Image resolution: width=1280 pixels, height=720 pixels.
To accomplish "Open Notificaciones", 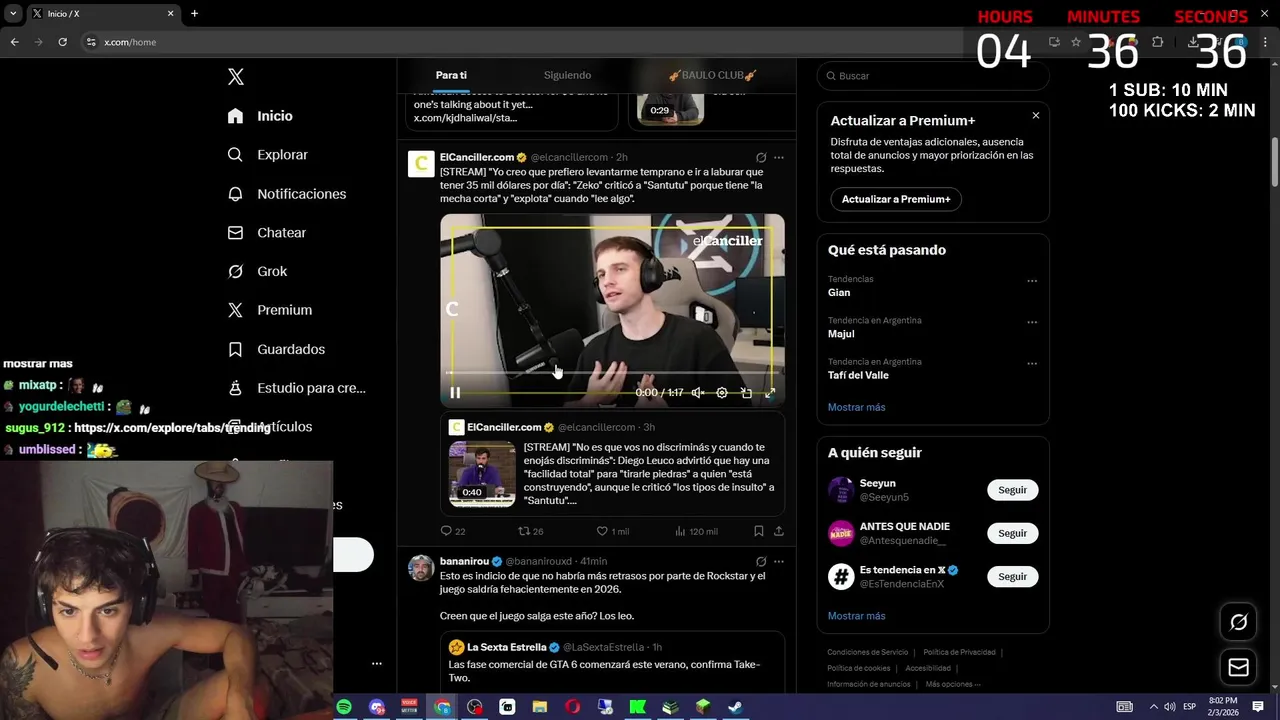I will point(286,194).
